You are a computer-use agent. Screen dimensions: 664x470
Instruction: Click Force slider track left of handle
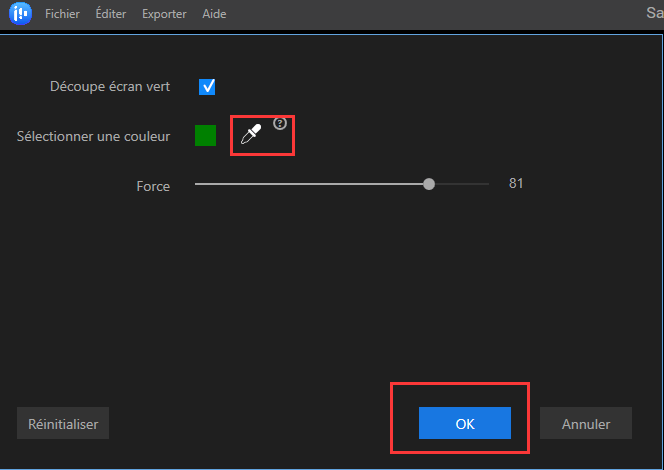tap(310, 184)
